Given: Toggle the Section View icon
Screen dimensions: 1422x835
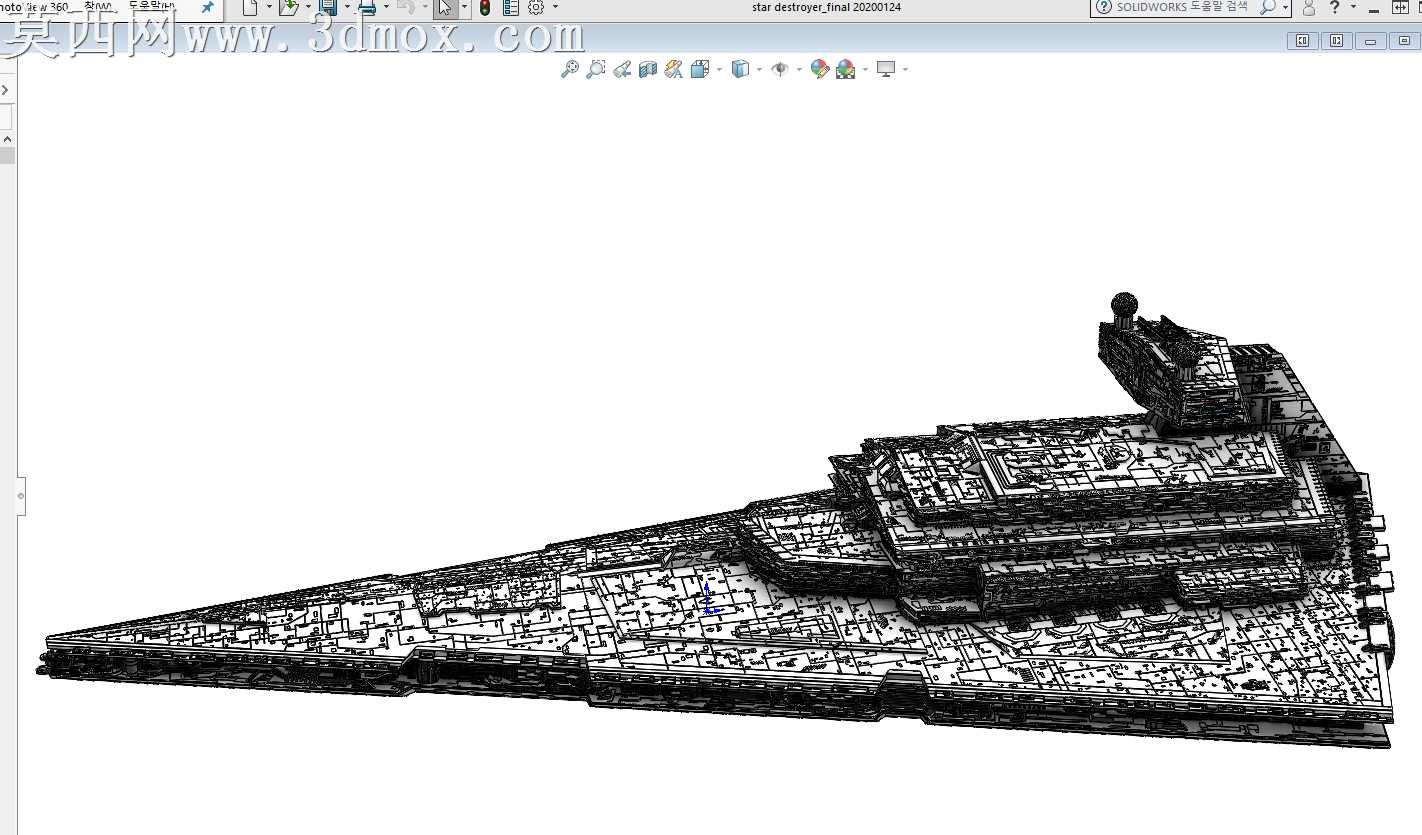Looking at the screenshot, I should click(648, 69).
